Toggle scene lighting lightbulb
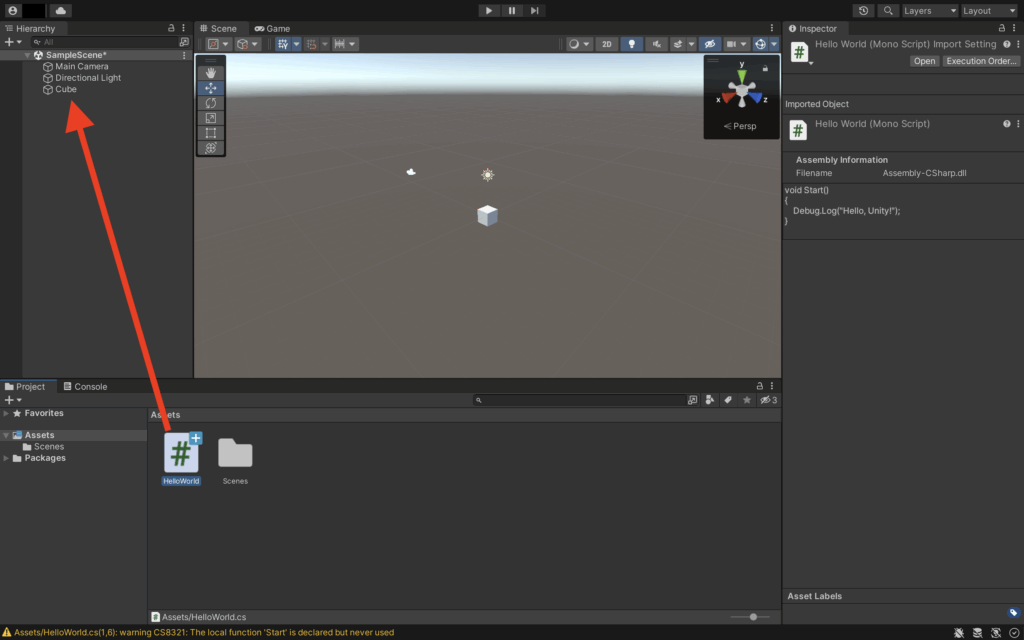 coord(631,44)
